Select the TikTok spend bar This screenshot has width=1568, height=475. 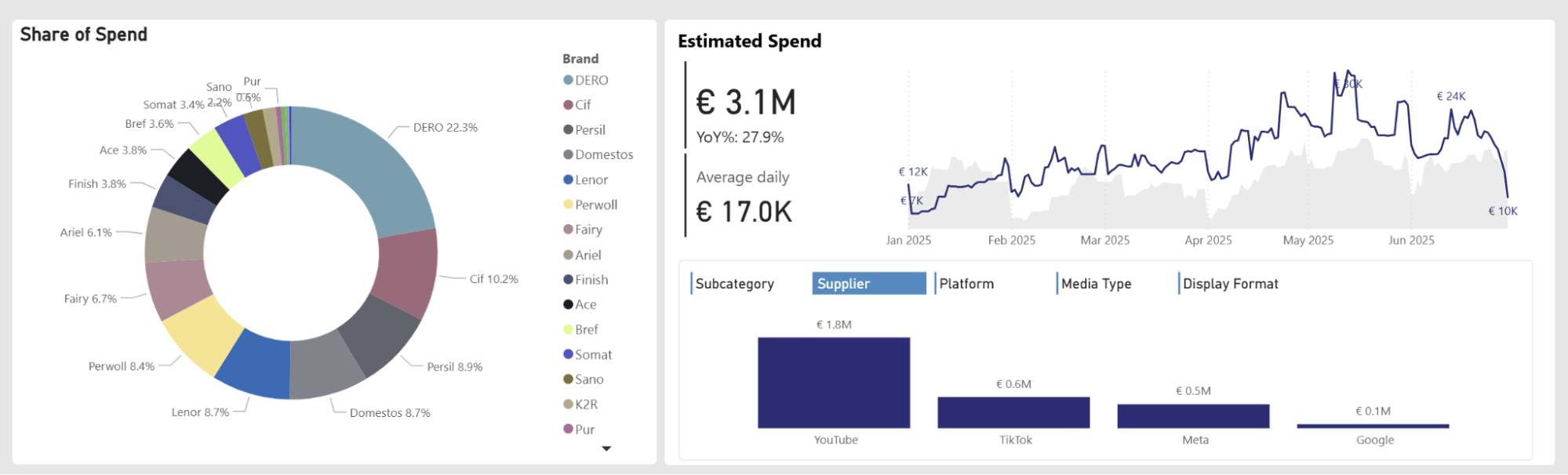[1013, 412]
